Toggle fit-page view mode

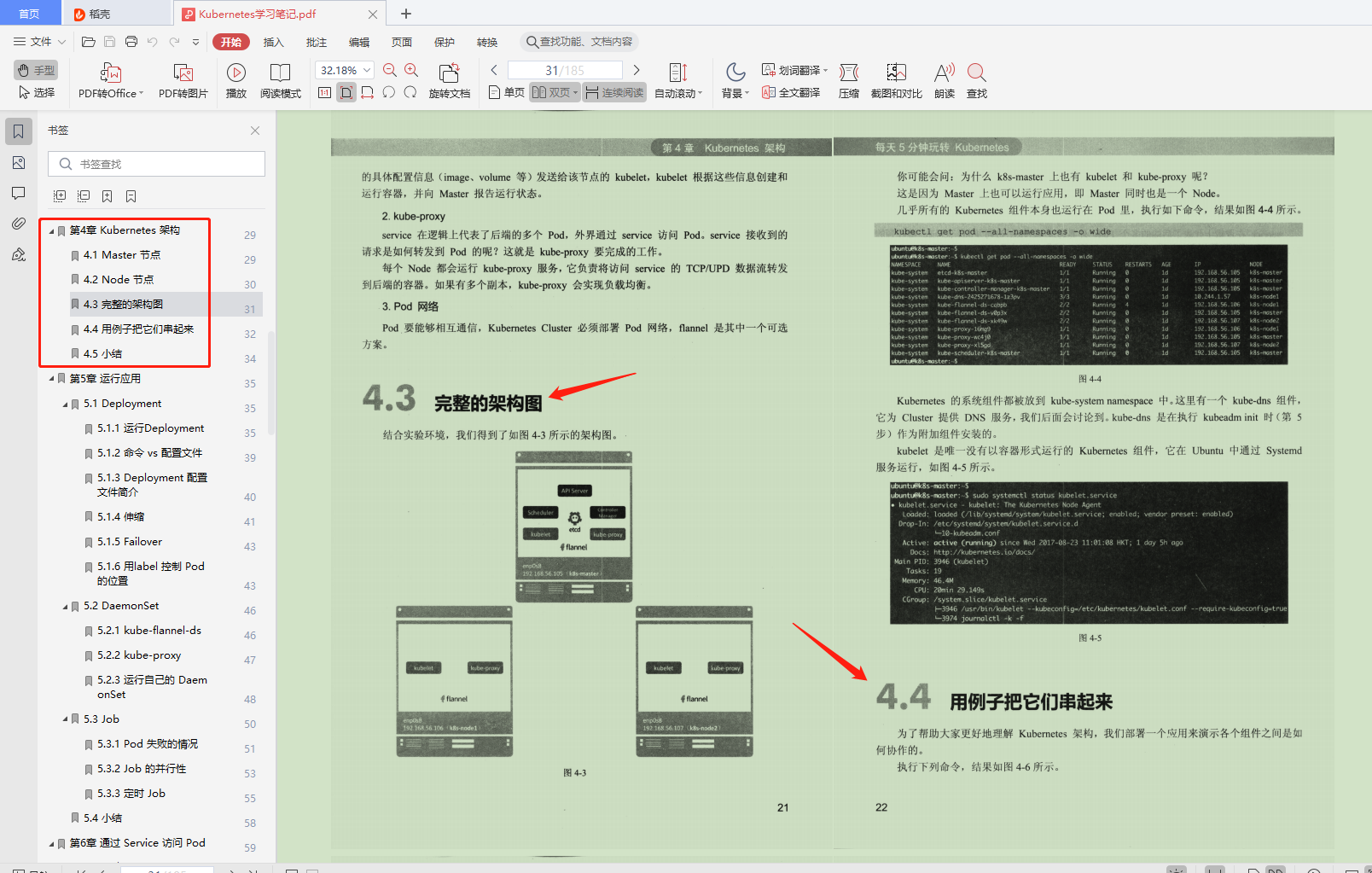tap(346, 92)
